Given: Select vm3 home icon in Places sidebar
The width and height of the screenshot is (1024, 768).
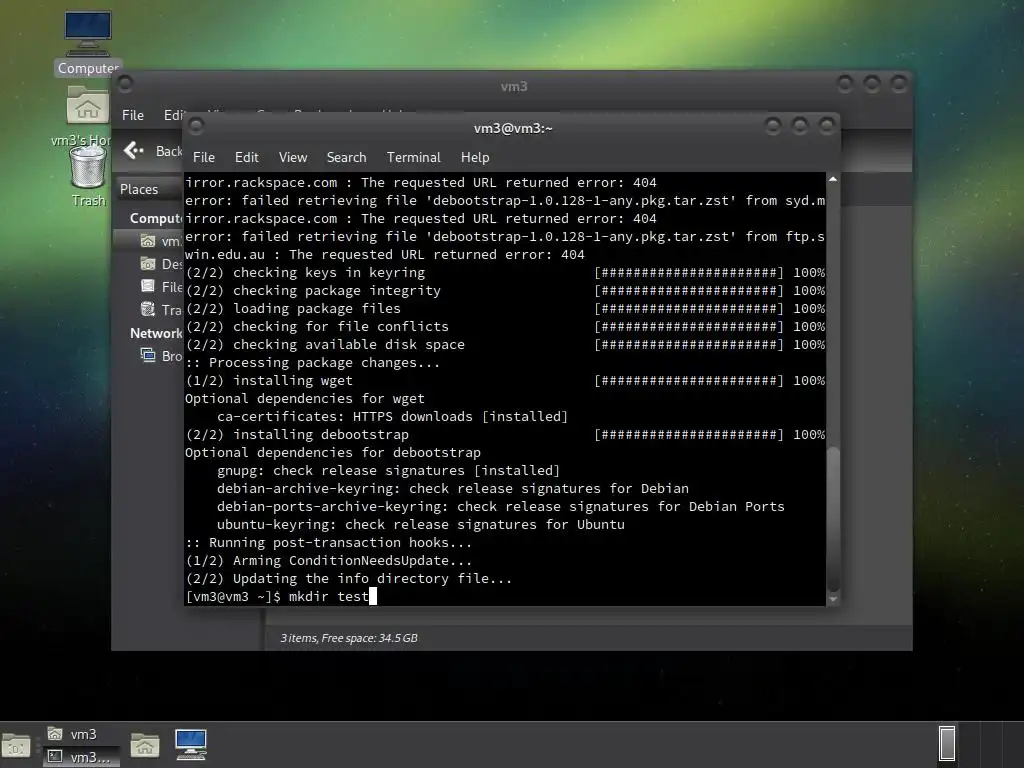Looking at the screenshot, I should click(x=148, y=241).
